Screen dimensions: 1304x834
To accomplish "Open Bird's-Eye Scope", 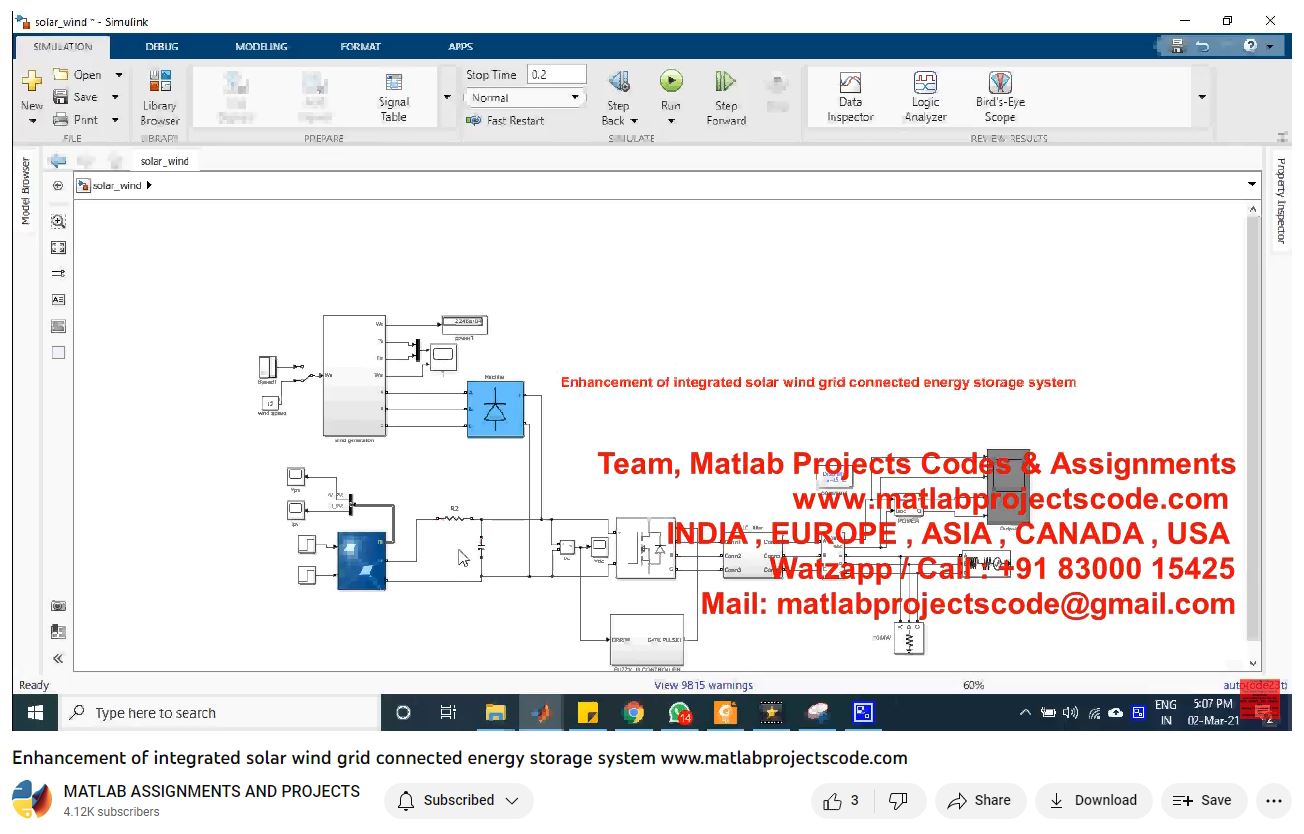I will tap(1000, 97).
